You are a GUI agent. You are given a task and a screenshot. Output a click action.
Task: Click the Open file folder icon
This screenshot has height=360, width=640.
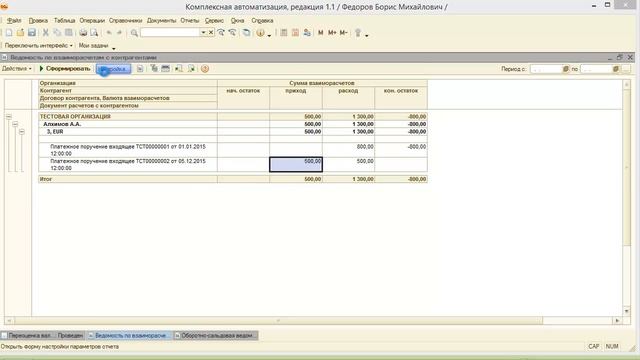[20, 33]
